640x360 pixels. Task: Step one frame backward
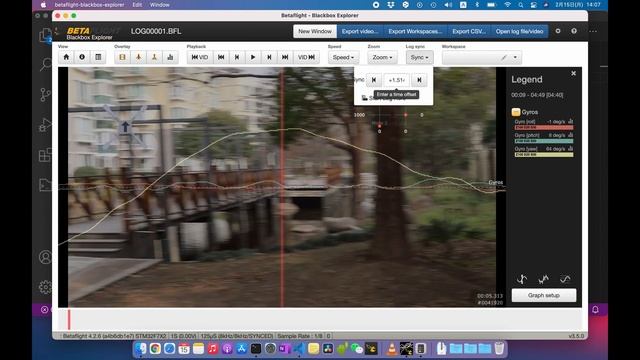coord(237,57)
